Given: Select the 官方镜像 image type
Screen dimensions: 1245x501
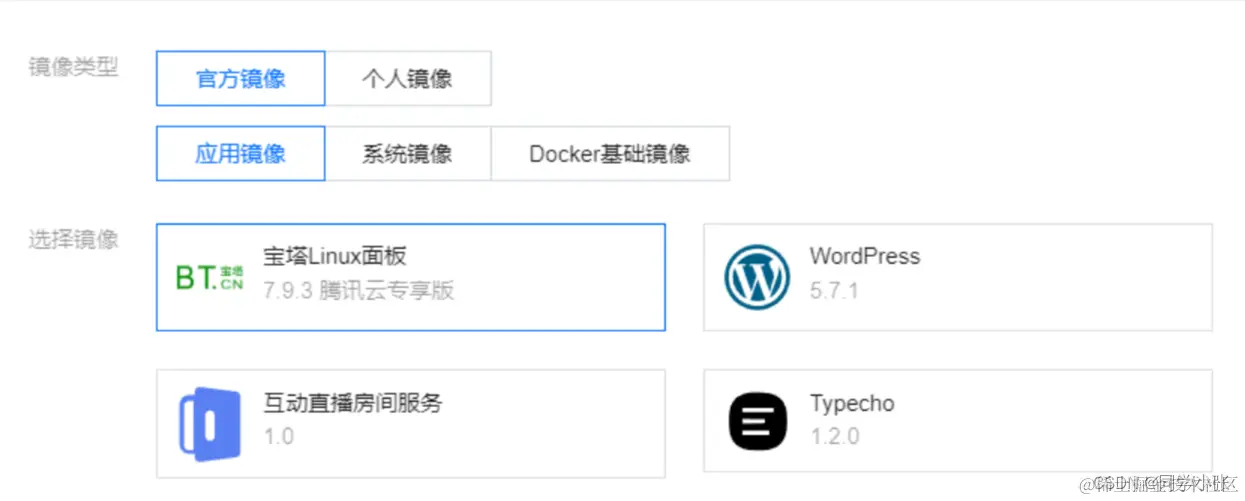Looking at the screenshot, I should pos(241,78).
